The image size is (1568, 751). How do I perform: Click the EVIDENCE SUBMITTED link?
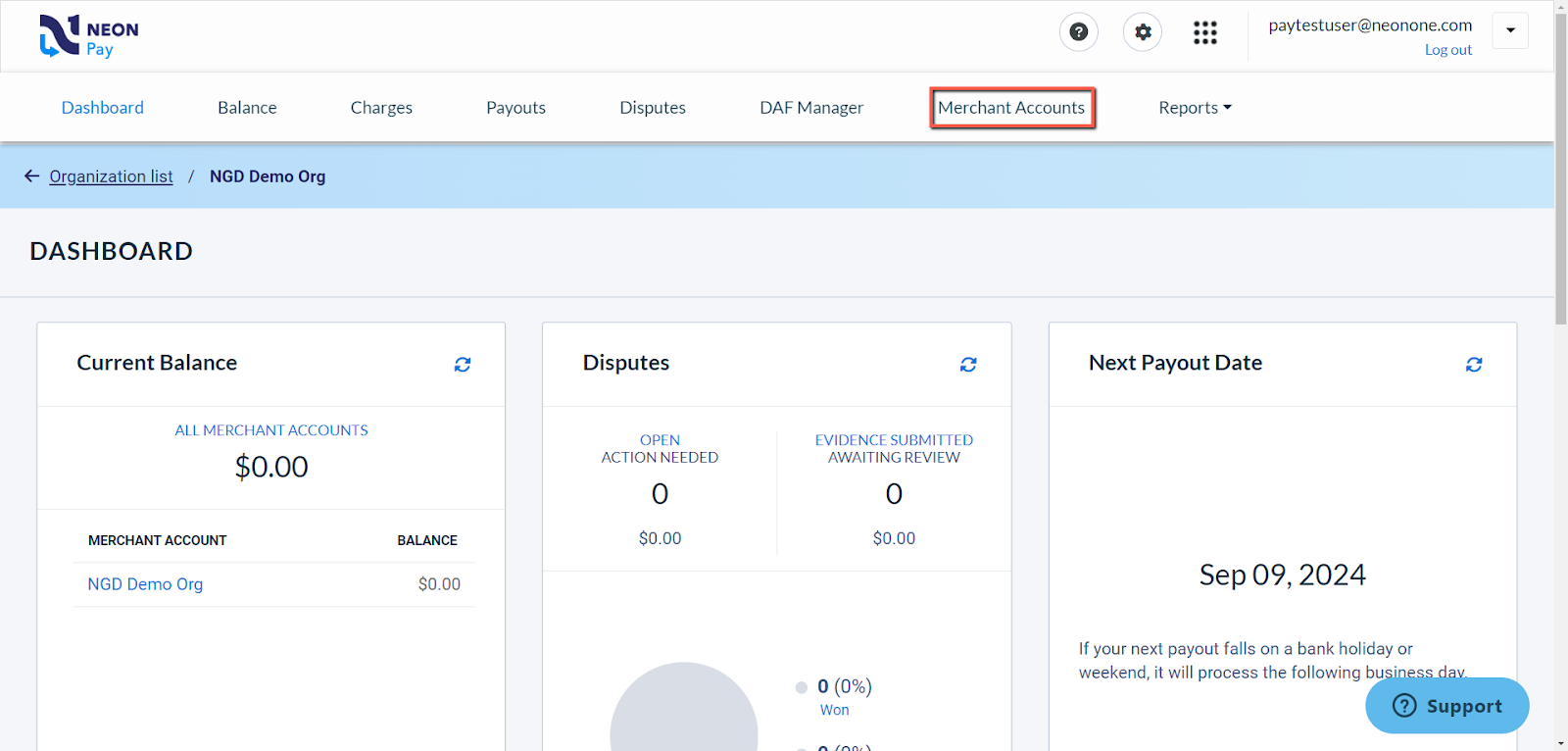coord(894,440)
